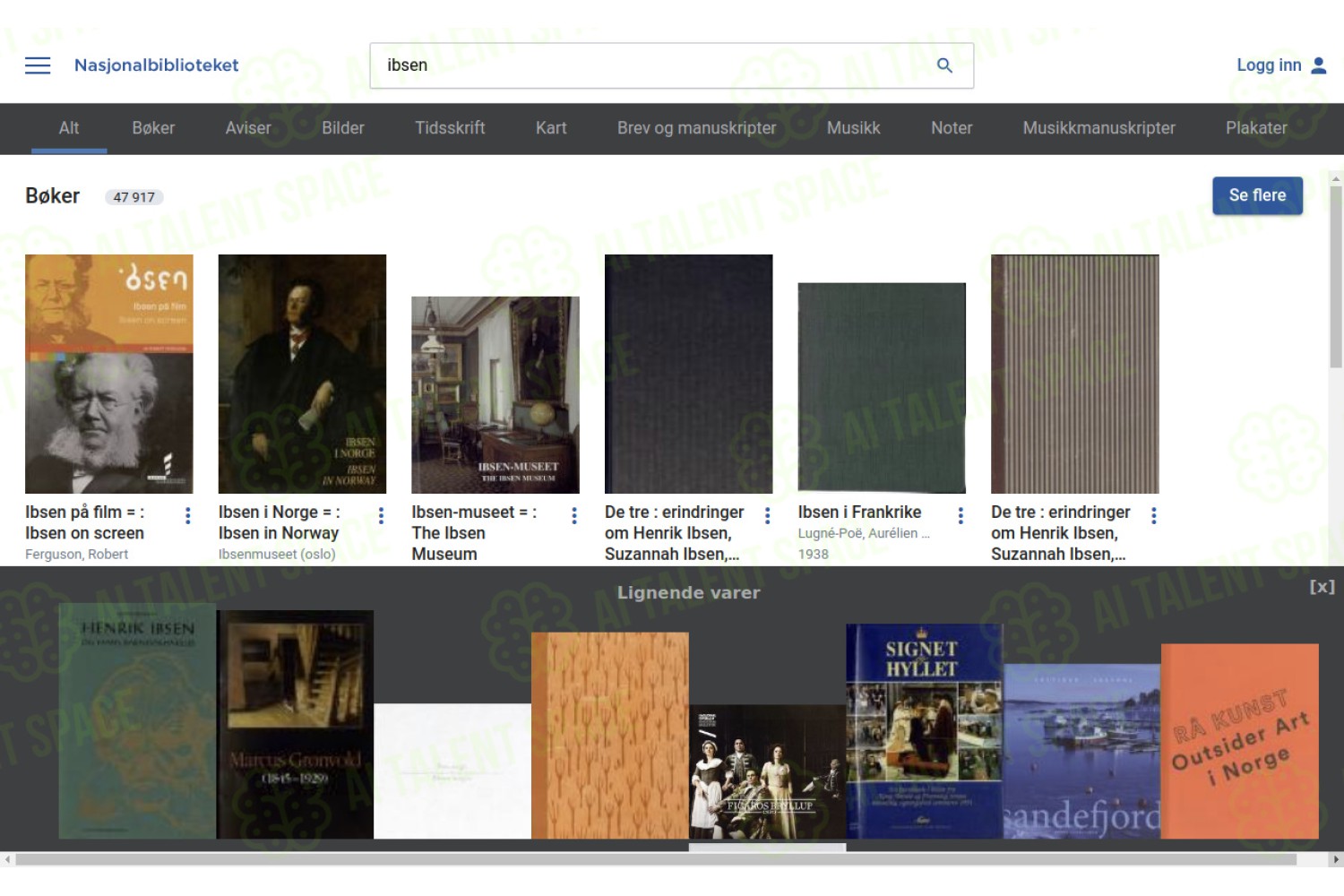
Task: Switch to the Noter tab
Action: [952, 128]
